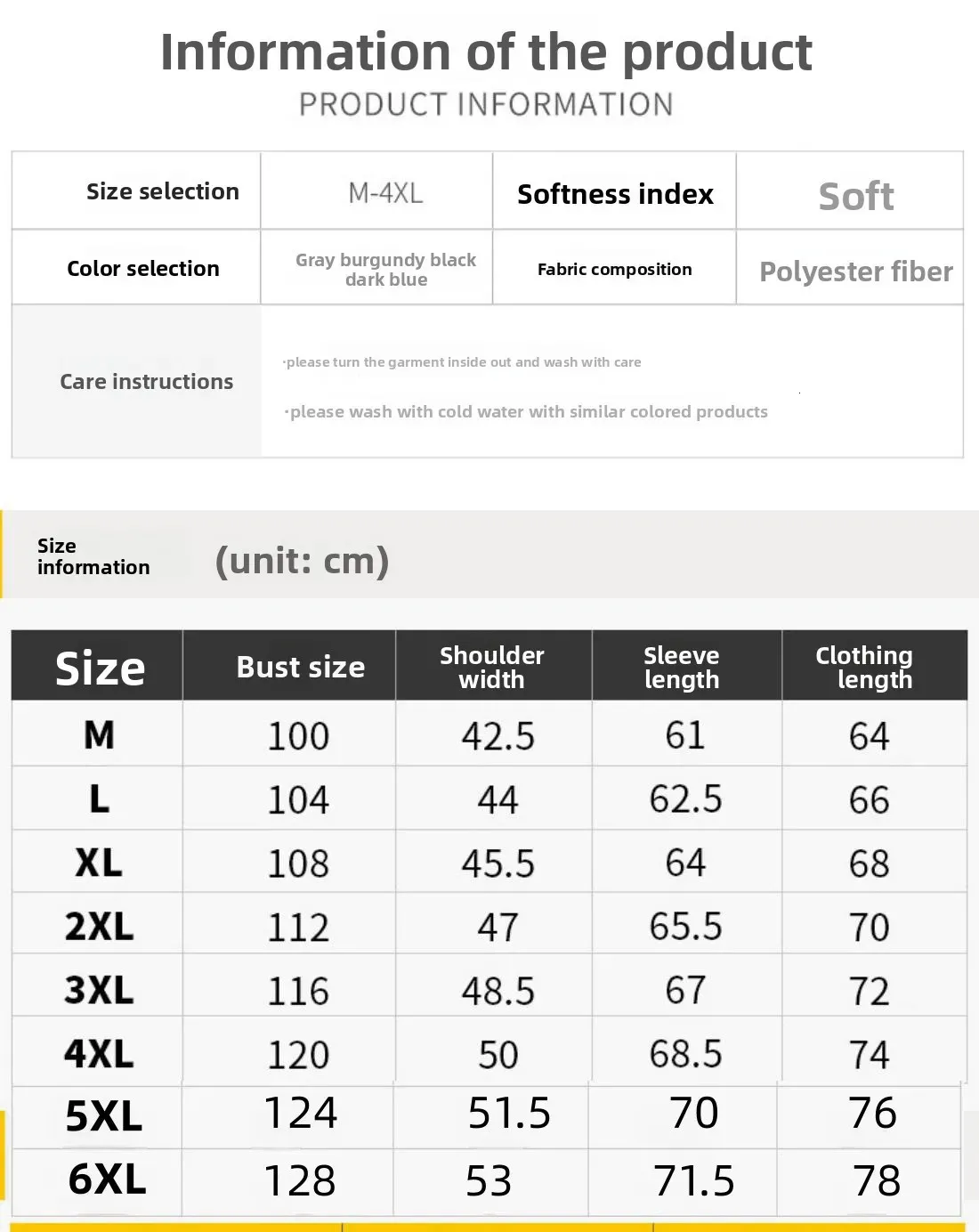Click the "Bust size" column header
Image resolution: width=979 pixels, height=1232 pixels.
pos(300,667)
